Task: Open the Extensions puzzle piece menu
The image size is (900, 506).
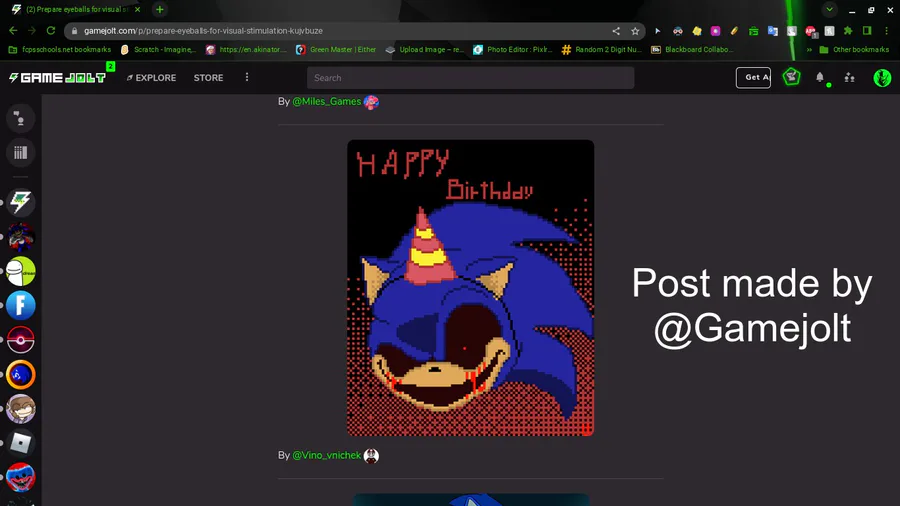Action: (x=848, y=31)
